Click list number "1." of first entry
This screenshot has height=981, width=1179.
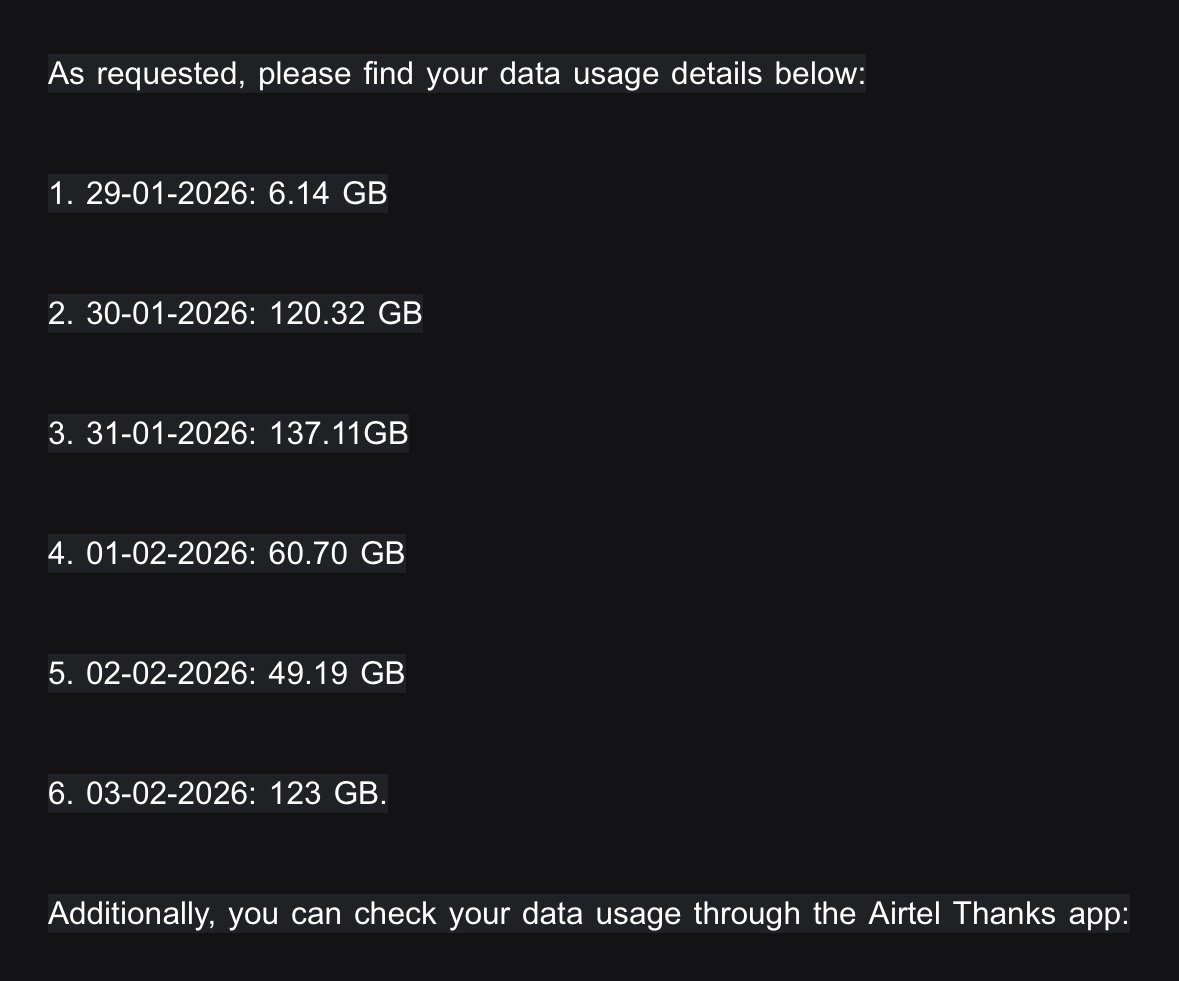tap(60, 193)
